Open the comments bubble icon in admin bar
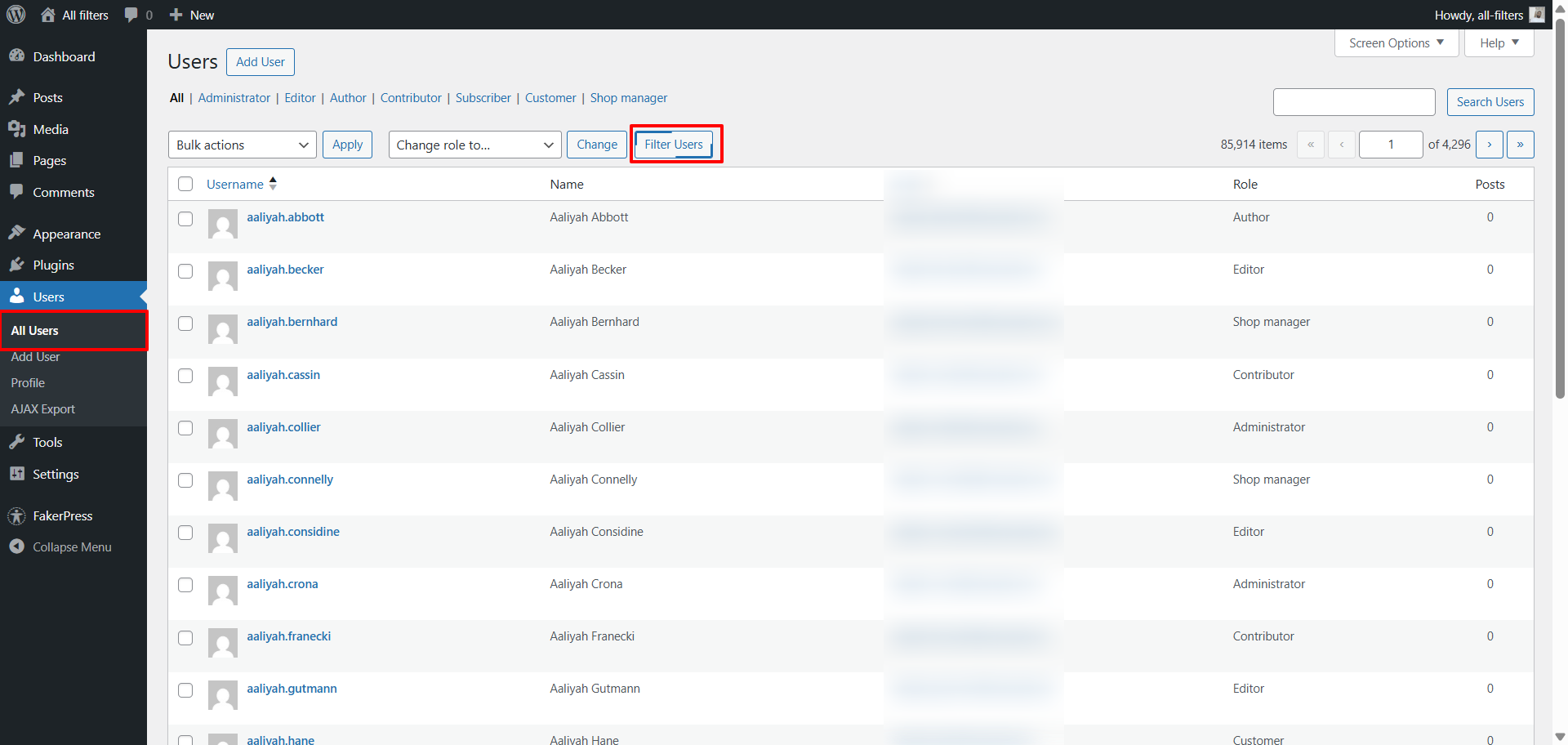Image resolution: width=1568 pixels, height=745 pixels. [131, 15]
